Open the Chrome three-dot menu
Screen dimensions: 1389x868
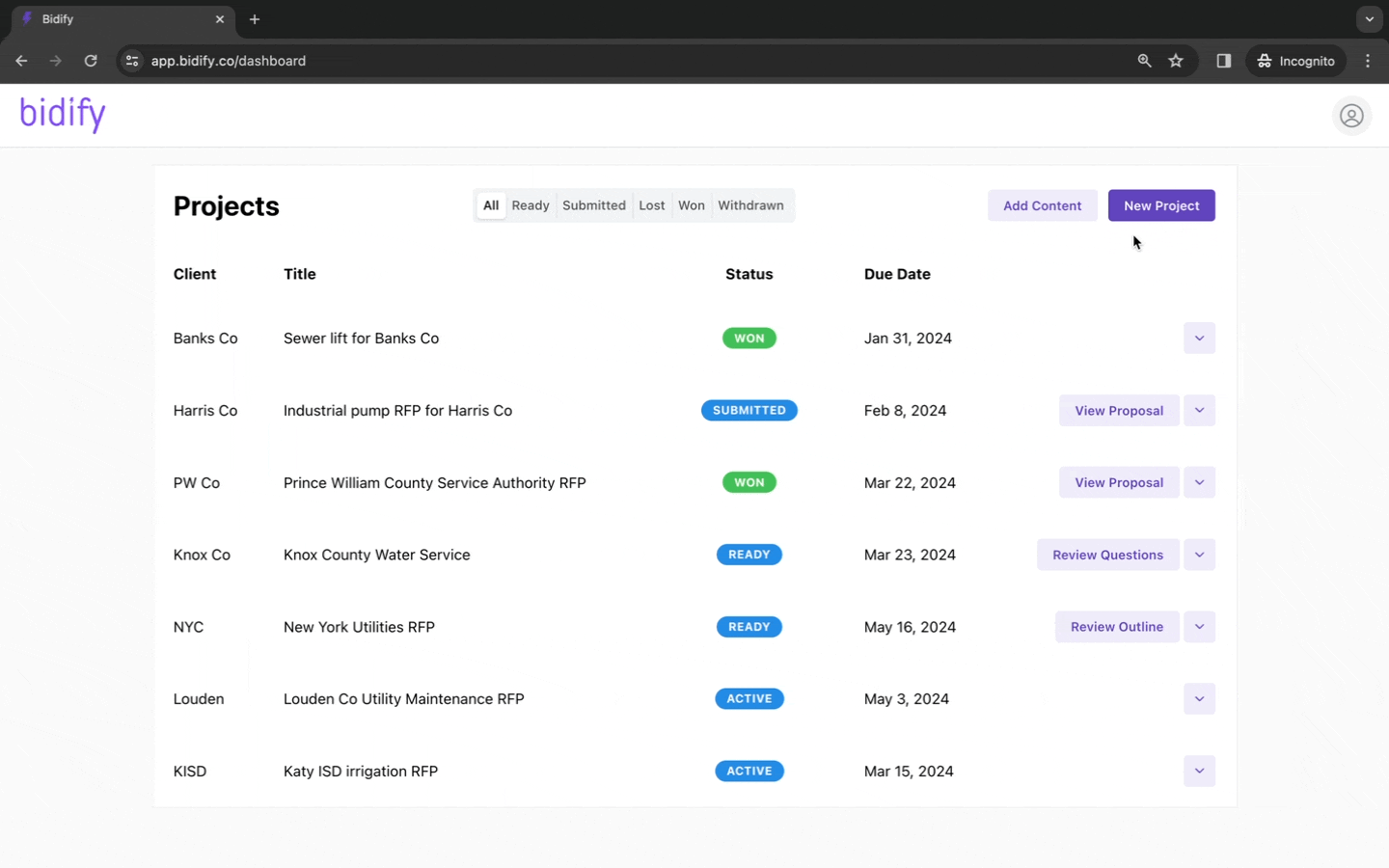tap(1368, 61)
